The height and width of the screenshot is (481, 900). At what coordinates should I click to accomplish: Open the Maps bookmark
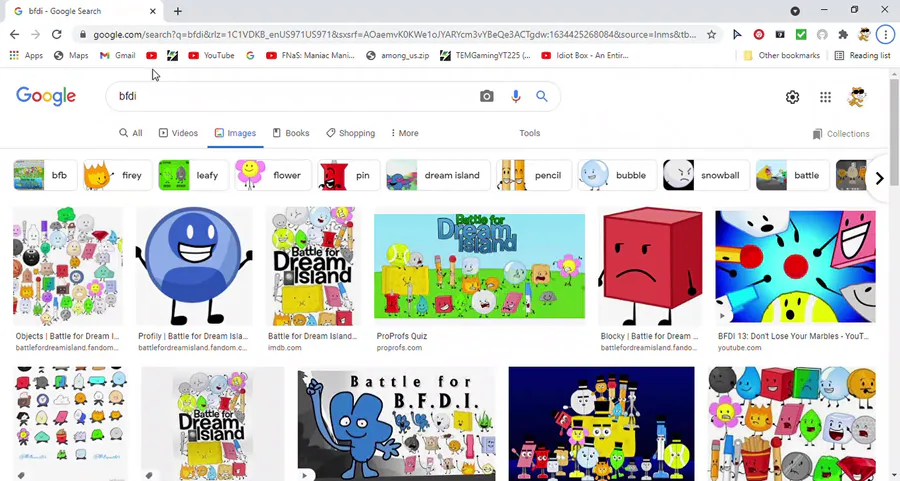click(71, 56)
